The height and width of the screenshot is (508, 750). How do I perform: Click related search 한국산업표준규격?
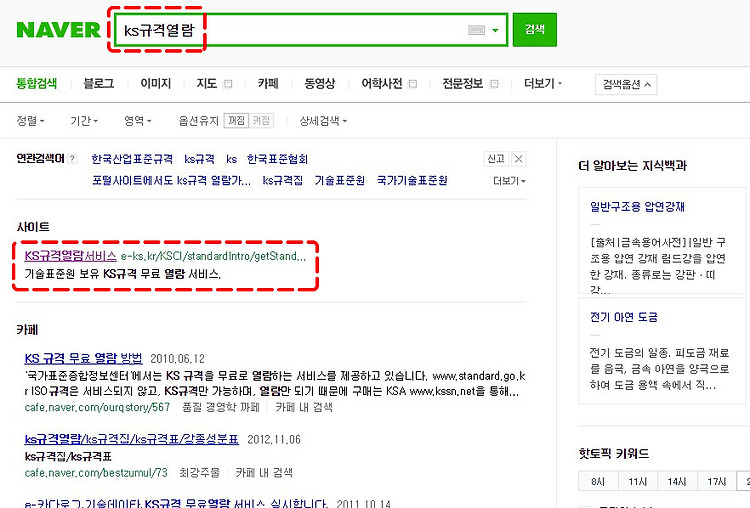[x=132, y=159]
